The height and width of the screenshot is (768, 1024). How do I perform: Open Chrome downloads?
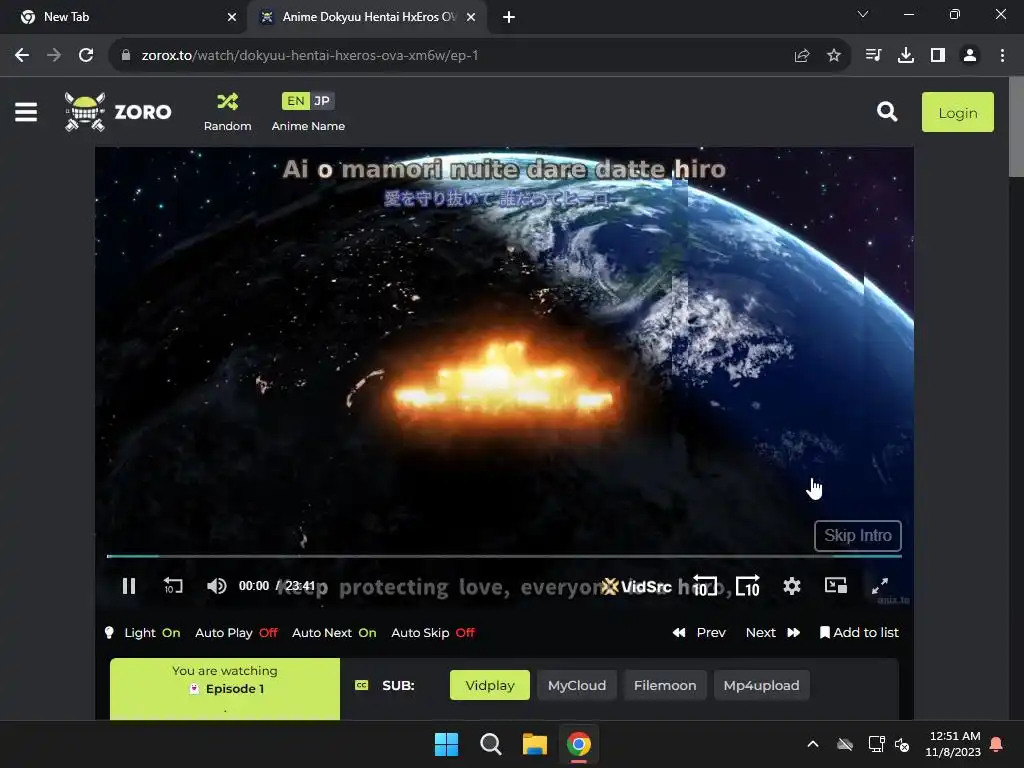coord(905,56)
